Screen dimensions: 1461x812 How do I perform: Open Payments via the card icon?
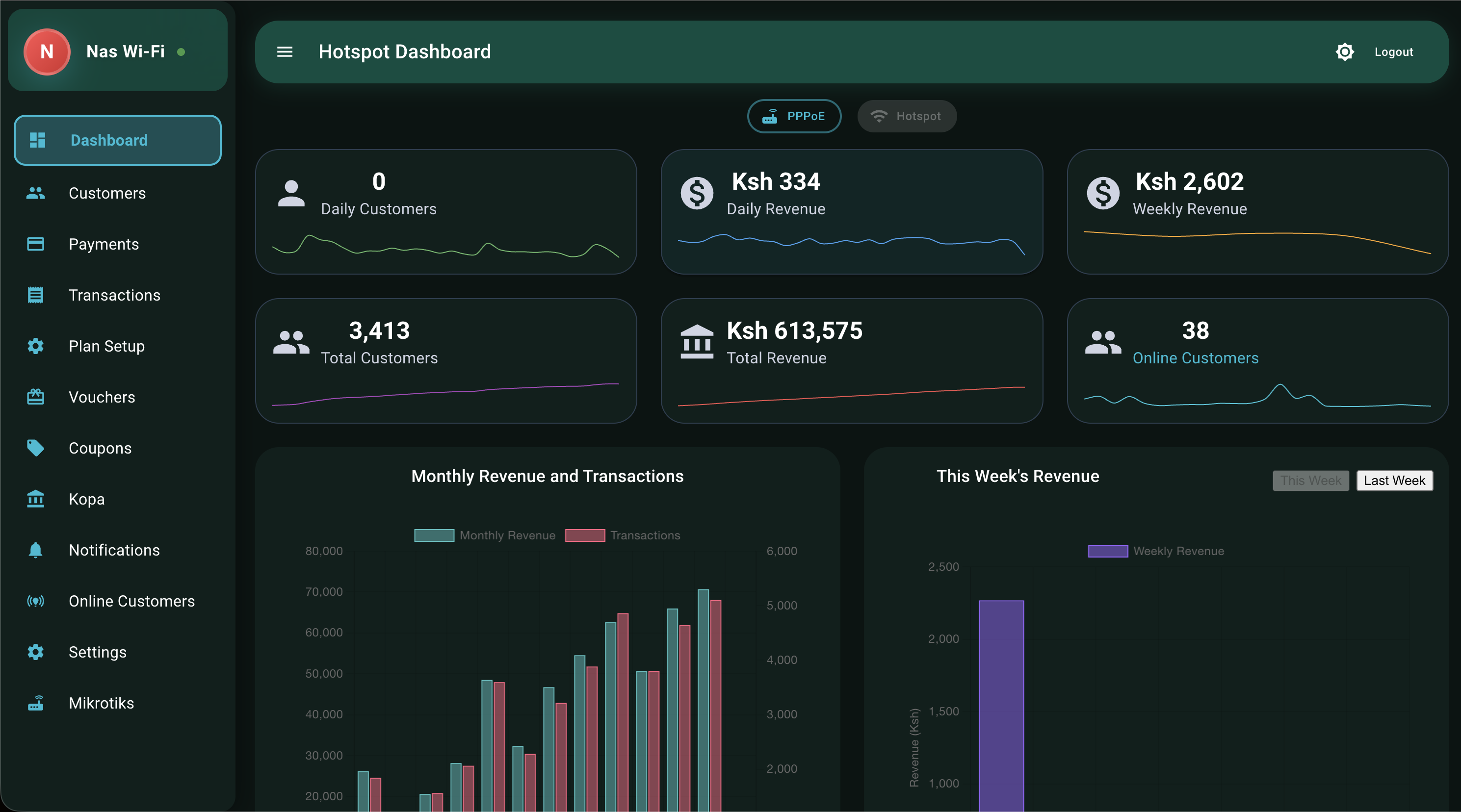[x=35, y=244]
